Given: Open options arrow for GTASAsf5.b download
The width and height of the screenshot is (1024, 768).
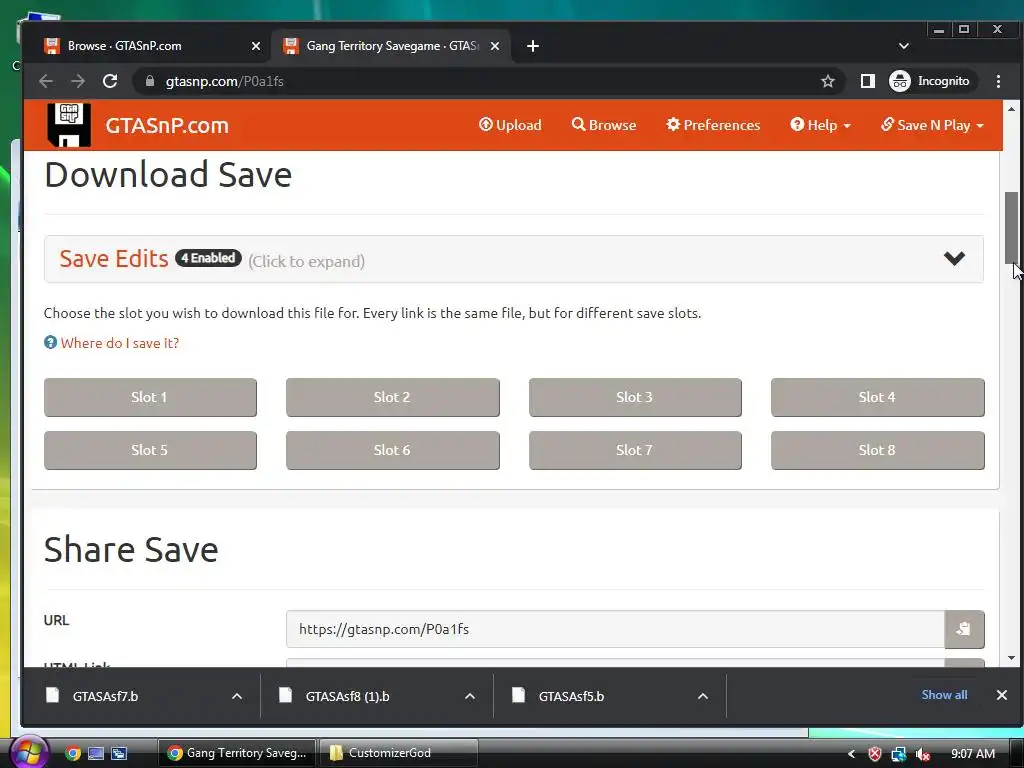Looking at the screenshot, I should coord(703,696).
